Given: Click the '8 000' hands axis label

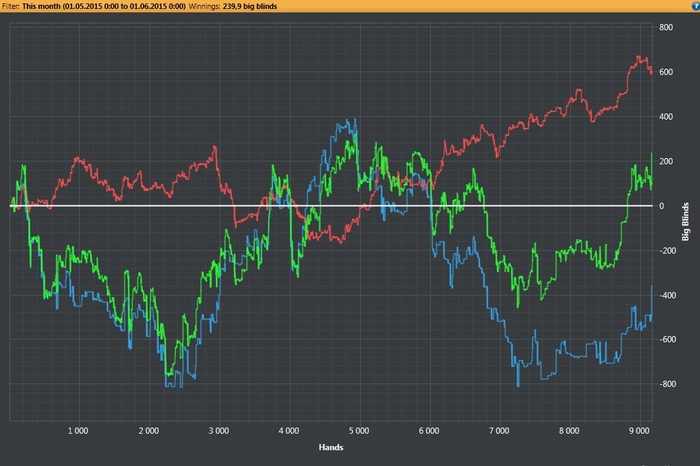Looking at the screenshot, I should (569, 431).
